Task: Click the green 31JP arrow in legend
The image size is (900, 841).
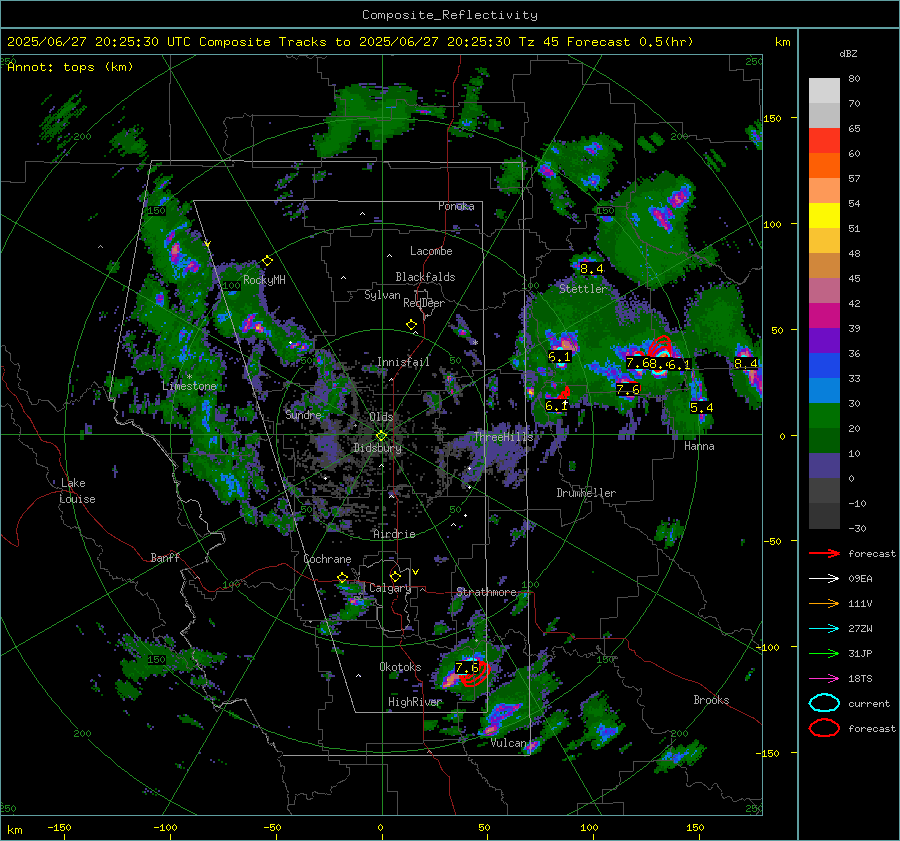Action: 824,653
